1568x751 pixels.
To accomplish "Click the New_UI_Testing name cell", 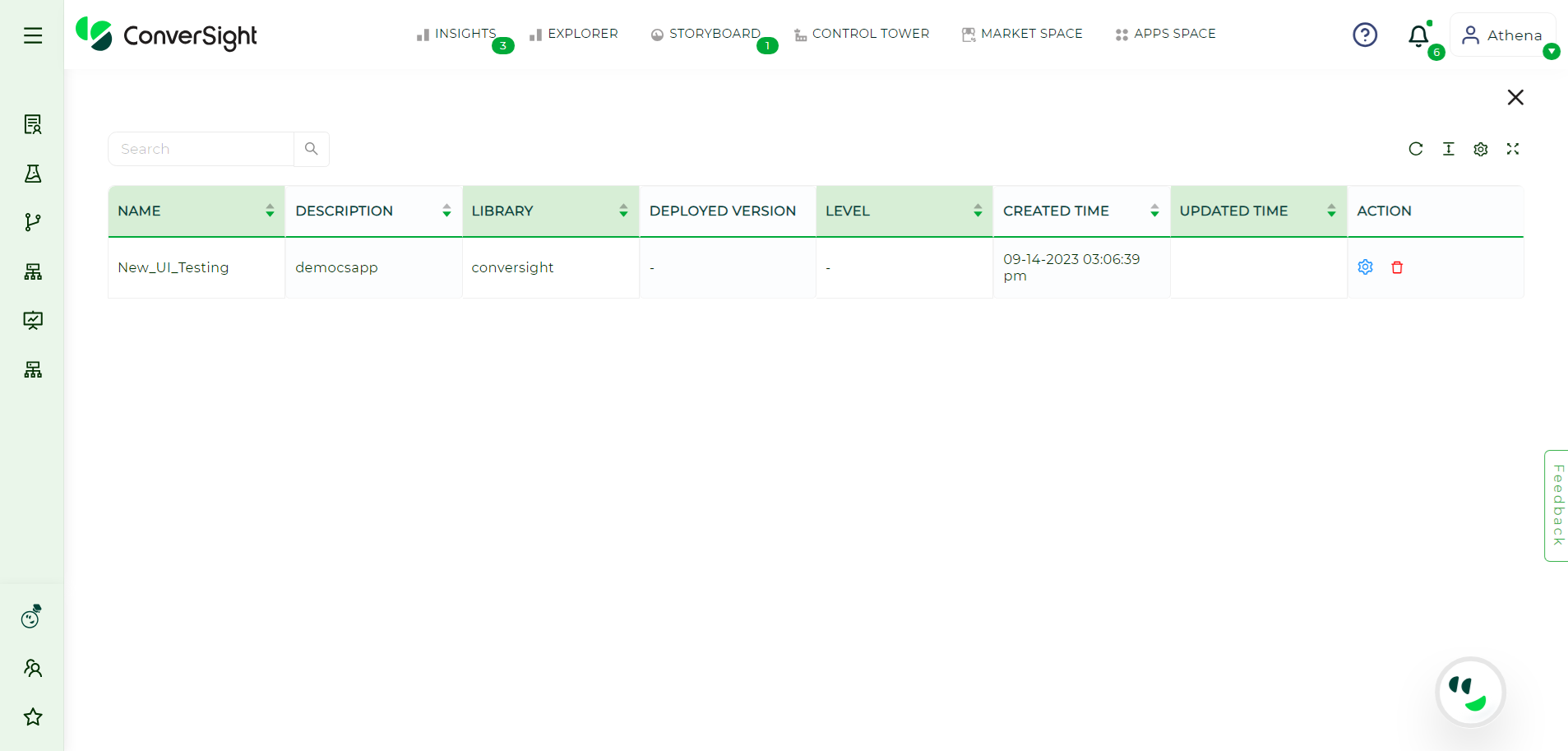I will click(x=197, y=267).
